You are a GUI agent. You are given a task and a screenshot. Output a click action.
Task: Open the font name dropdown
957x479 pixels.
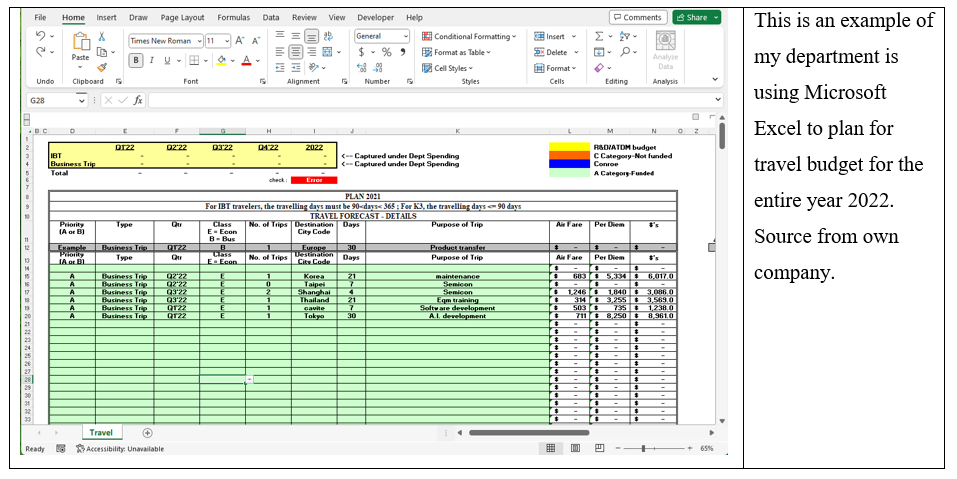click(199, 41)
